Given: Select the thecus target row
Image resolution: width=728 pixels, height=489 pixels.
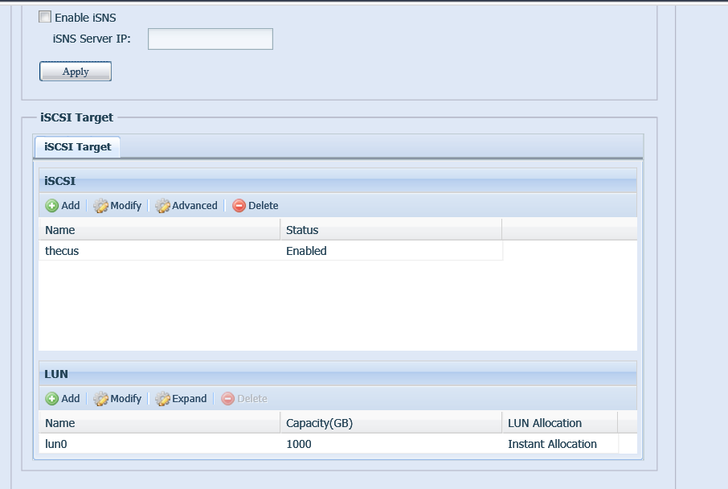Looking at the screenshot, I should click(x=62, y=251).
